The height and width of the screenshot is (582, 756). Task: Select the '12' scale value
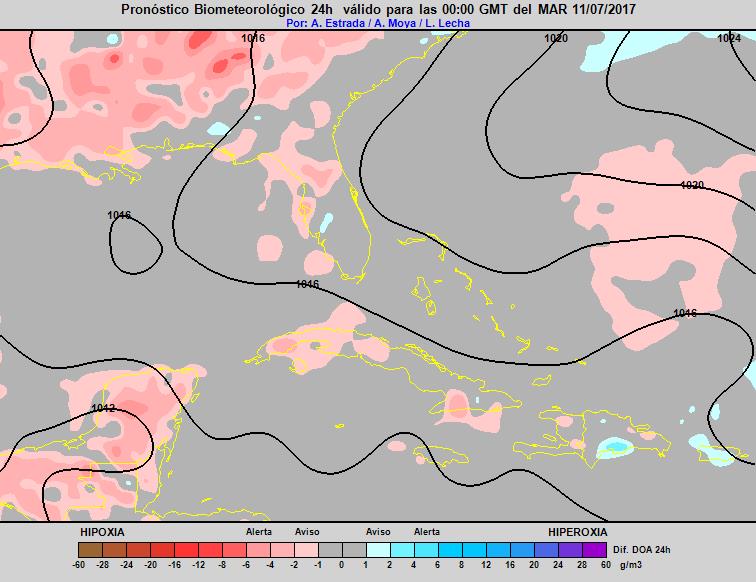[486, 565]
